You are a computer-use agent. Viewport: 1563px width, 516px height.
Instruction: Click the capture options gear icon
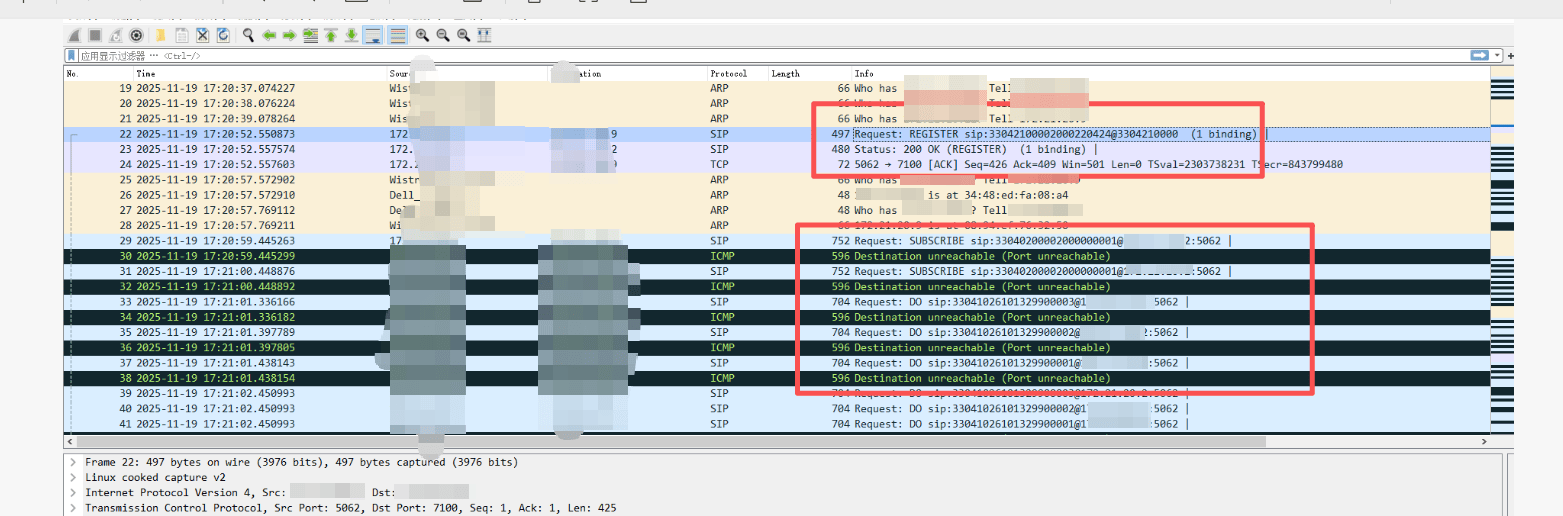click(x=136, y=35)
